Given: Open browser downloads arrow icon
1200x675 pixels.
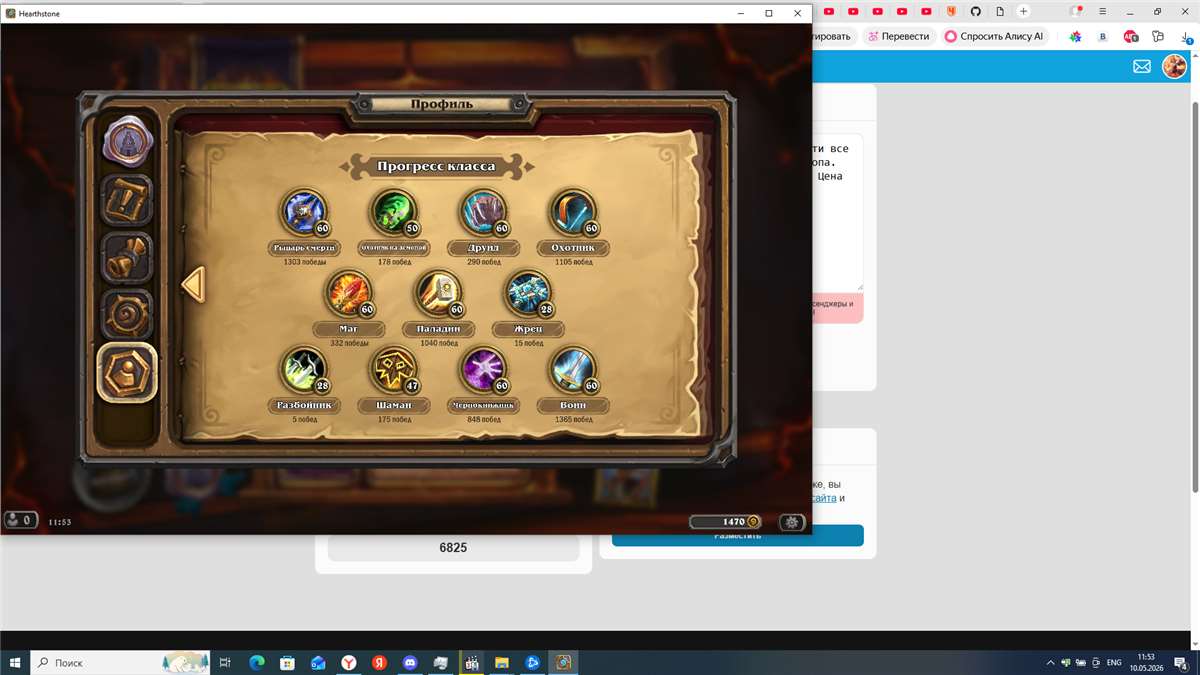Looking at the screenshot, I should (1186, 36).
